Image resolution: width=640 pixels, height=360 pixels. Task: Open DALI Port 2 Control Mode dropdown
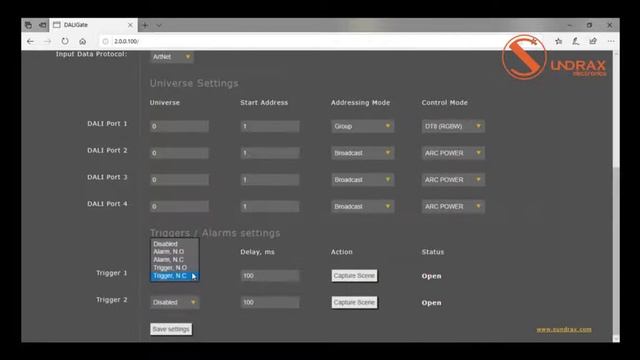click(x=453, y=153)
